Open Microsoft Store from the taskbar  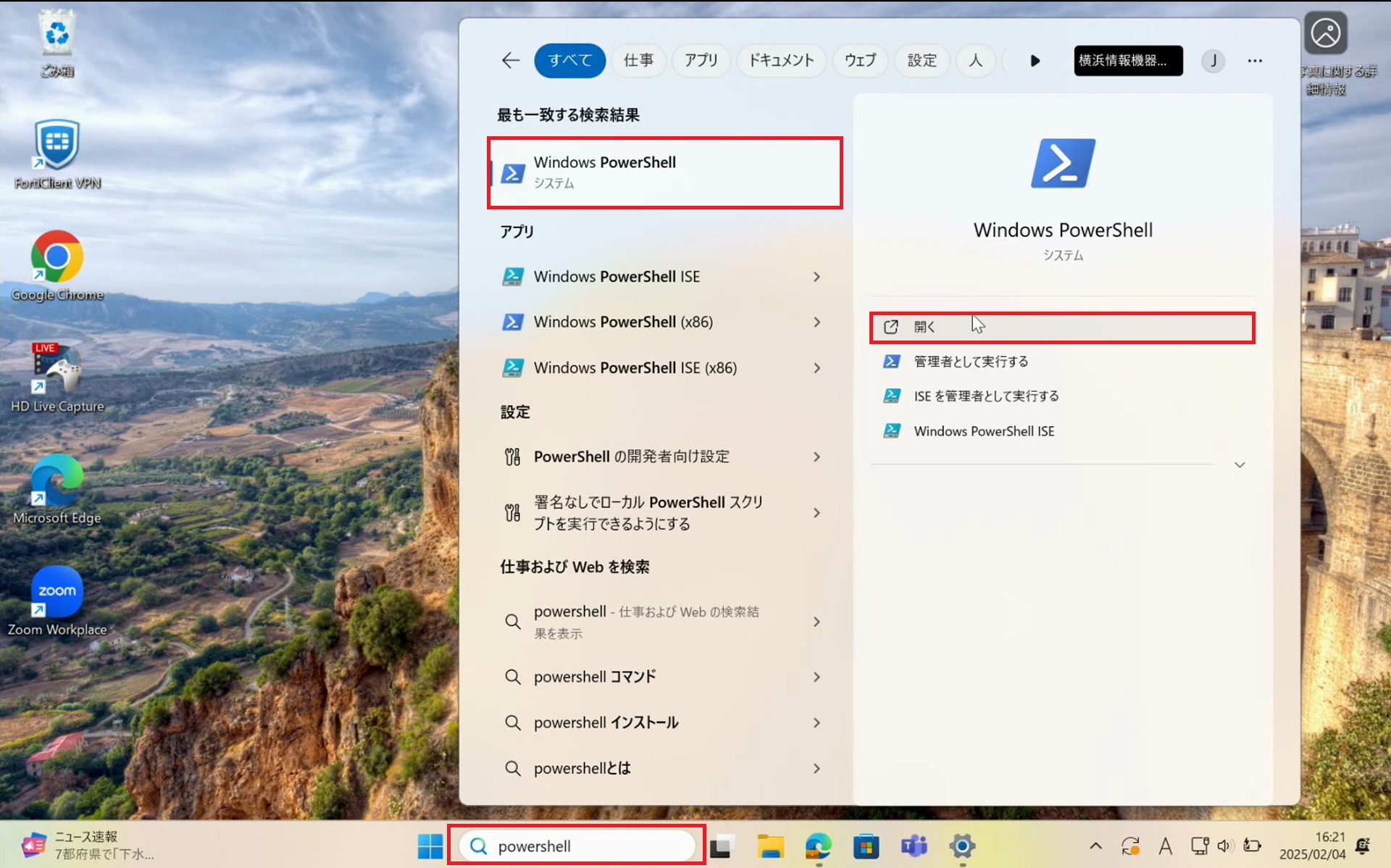coord(866,846)
